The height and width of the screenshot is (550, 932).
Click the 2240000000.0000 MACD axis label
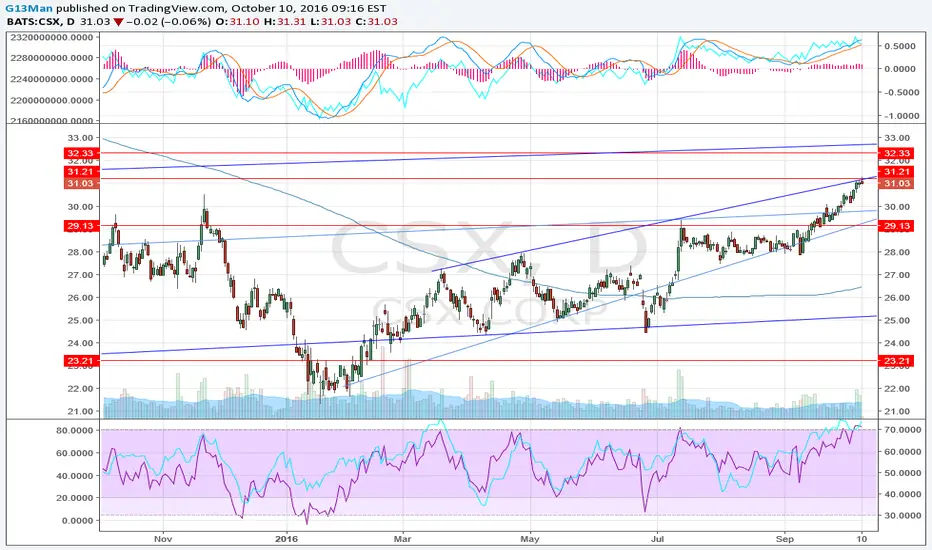pyautogui.click(x=52, y=79)
